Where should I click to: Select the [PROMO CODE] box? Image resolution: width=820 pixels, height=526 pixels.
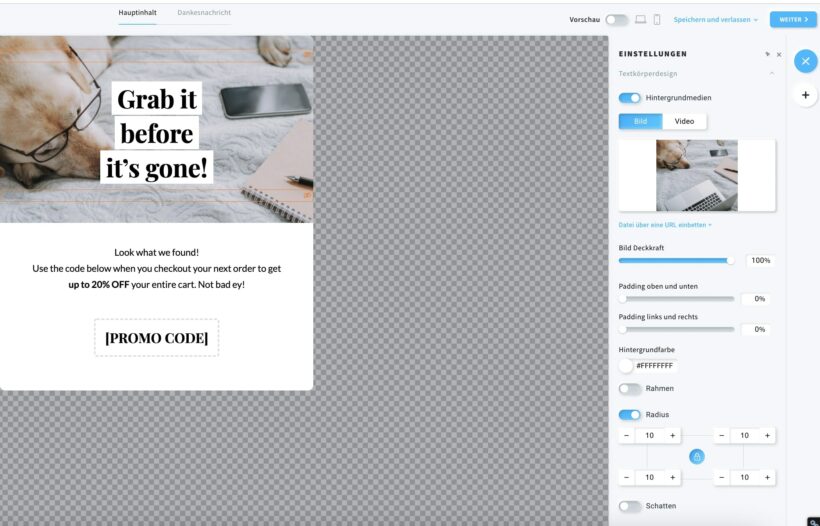click(x=157, y=338)
